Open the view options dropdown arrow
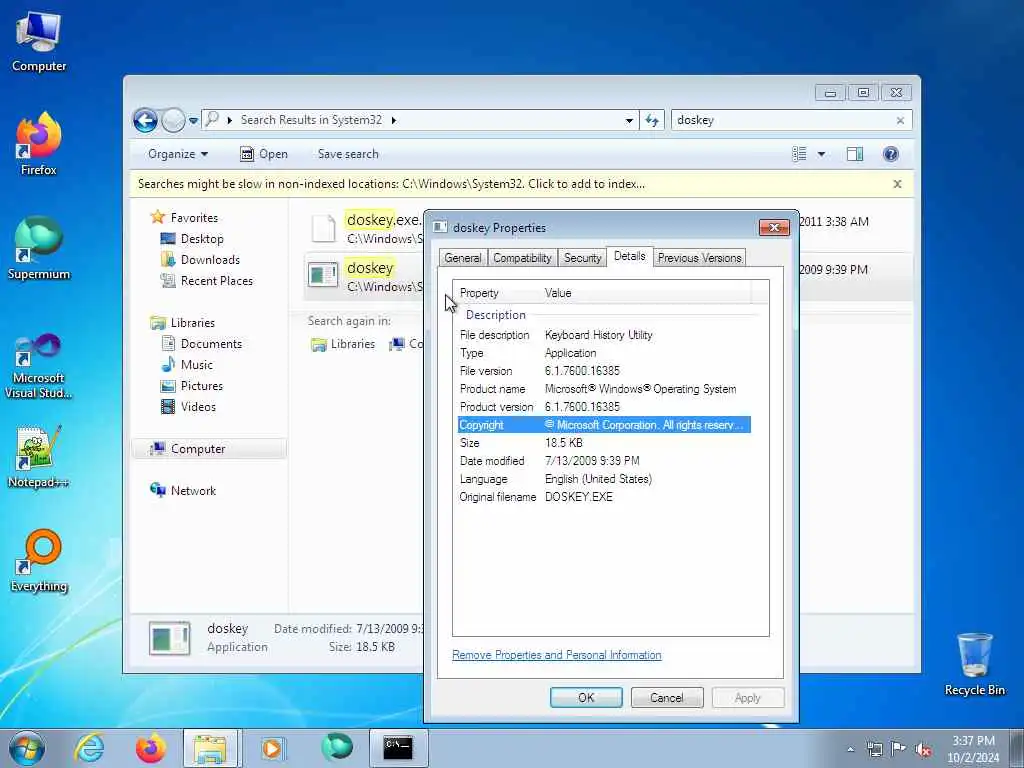This screenshot has width=1024, height=768. pos(821,154)
